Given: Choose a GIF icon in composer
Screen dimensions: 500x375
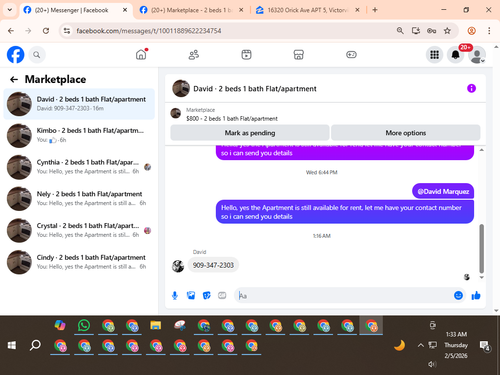Looking at the screenshot, I should pyautogui.click(x=222, y=295).
